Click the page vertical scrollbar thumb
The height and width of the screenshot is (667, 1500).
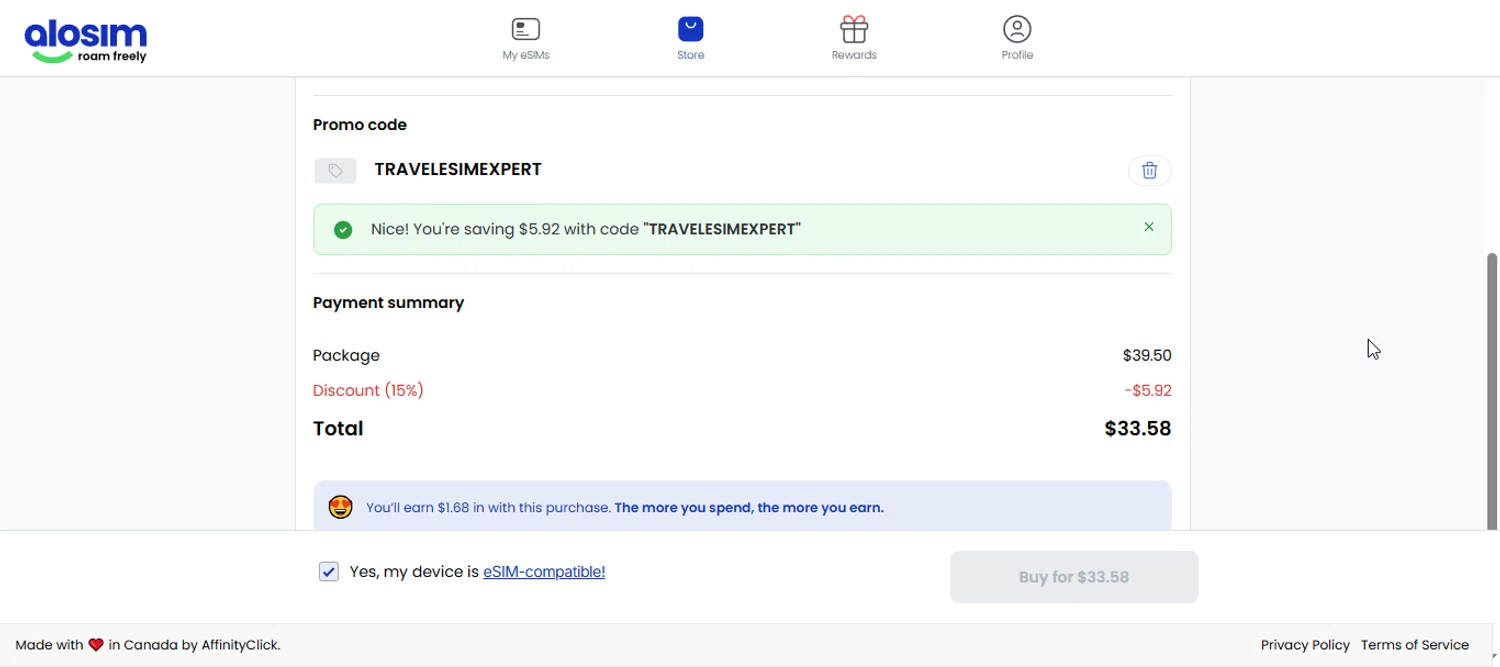tap(1492, 390)
